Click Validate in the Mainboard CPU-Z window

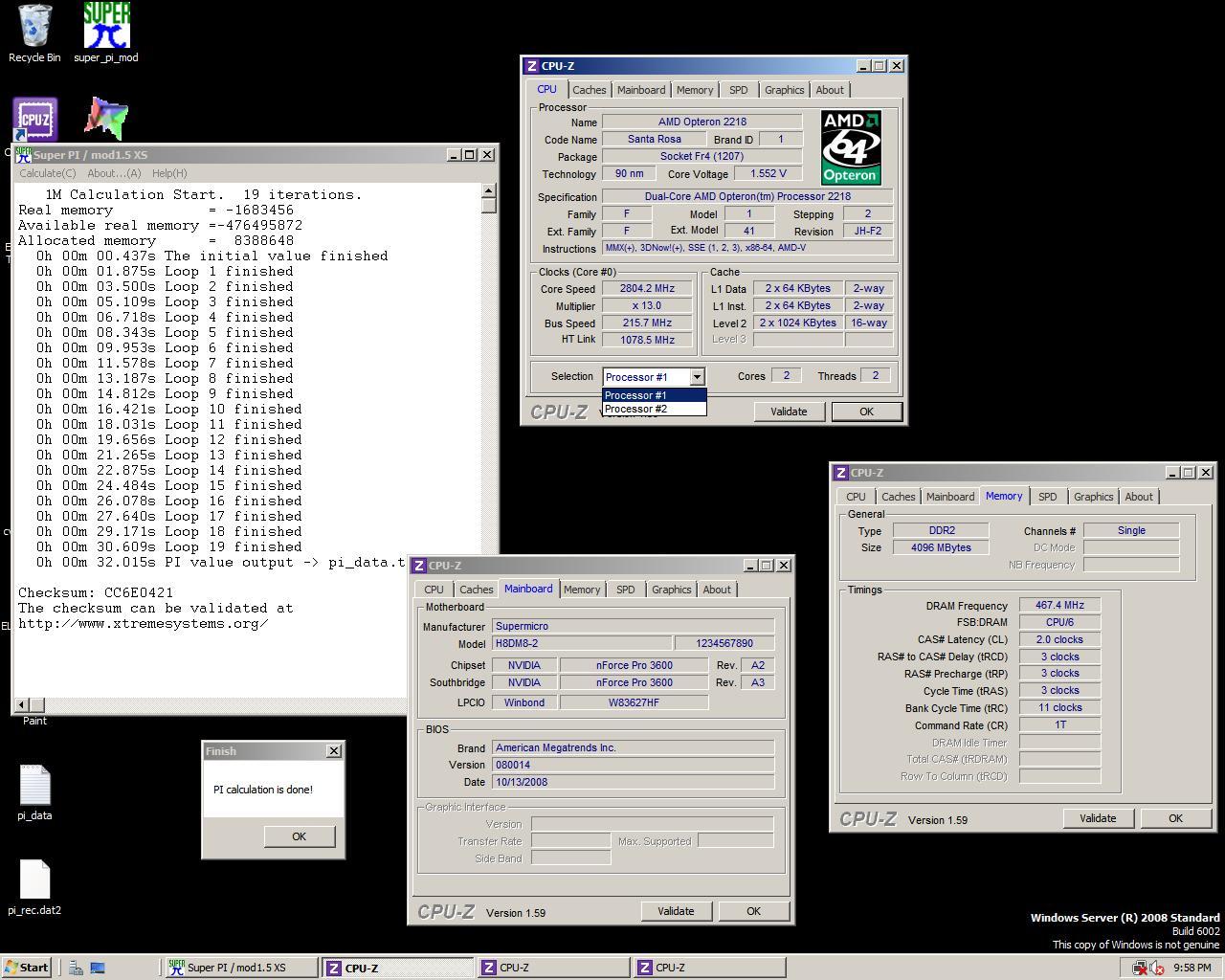pos(676,911)
